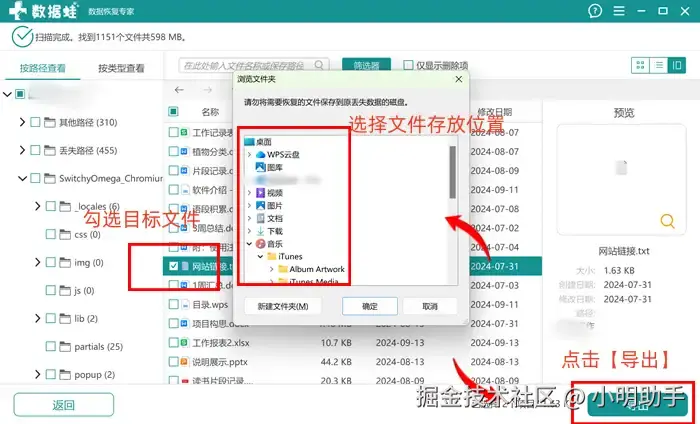Image resolution: width=700 pixels, height=424 pixels.
Task: Select the detail preview pane view
Action: pos(677,65)
